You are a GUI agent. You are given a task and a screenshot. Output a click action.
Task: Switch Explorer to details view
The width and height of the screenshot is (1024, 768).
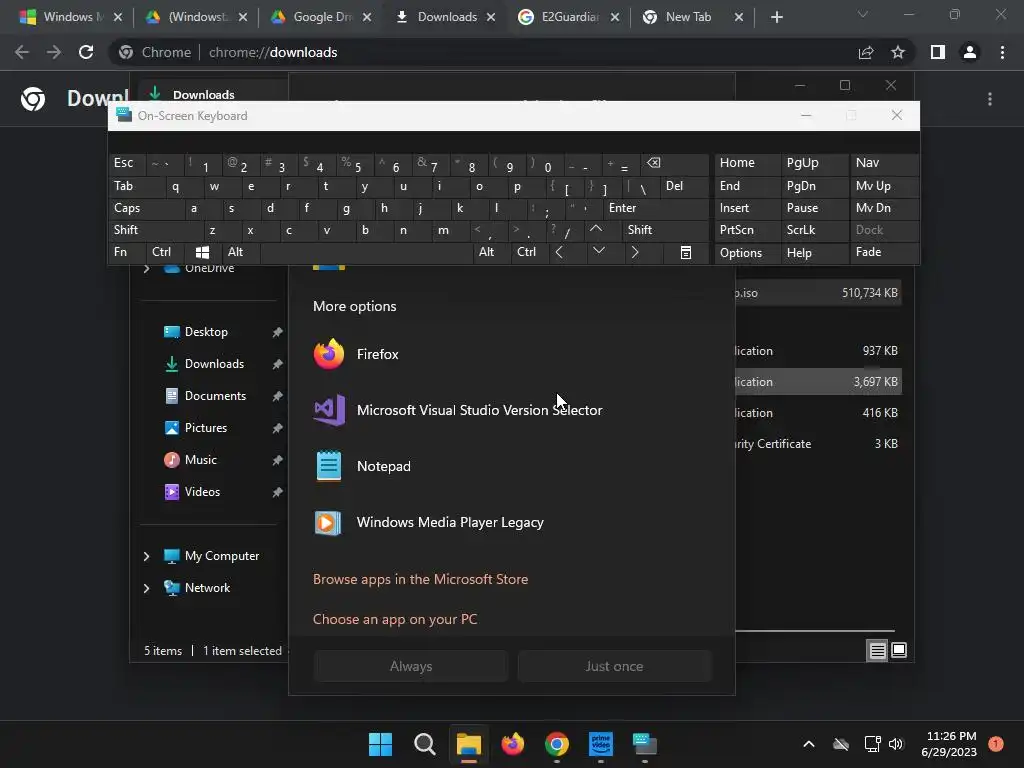tap(877, 650)
